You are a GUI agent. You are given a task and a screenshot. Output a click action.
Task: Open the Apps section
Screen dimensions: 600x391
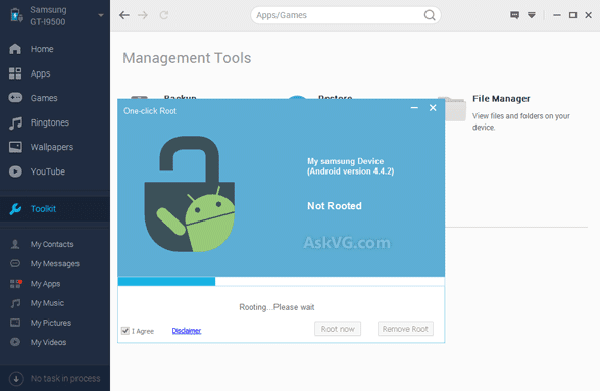(x=41, y=73)
